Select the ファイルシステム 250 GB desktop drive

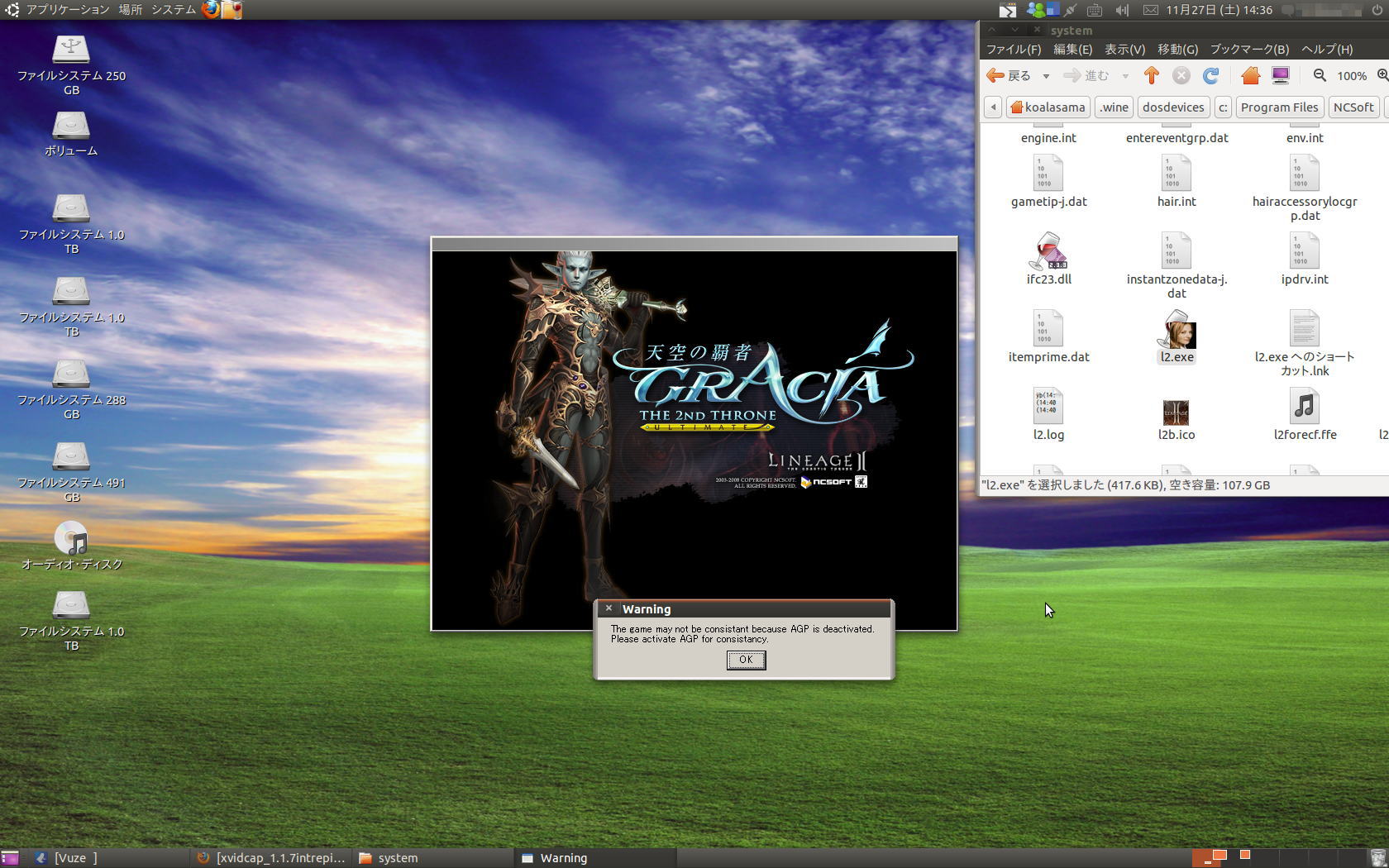71,50
